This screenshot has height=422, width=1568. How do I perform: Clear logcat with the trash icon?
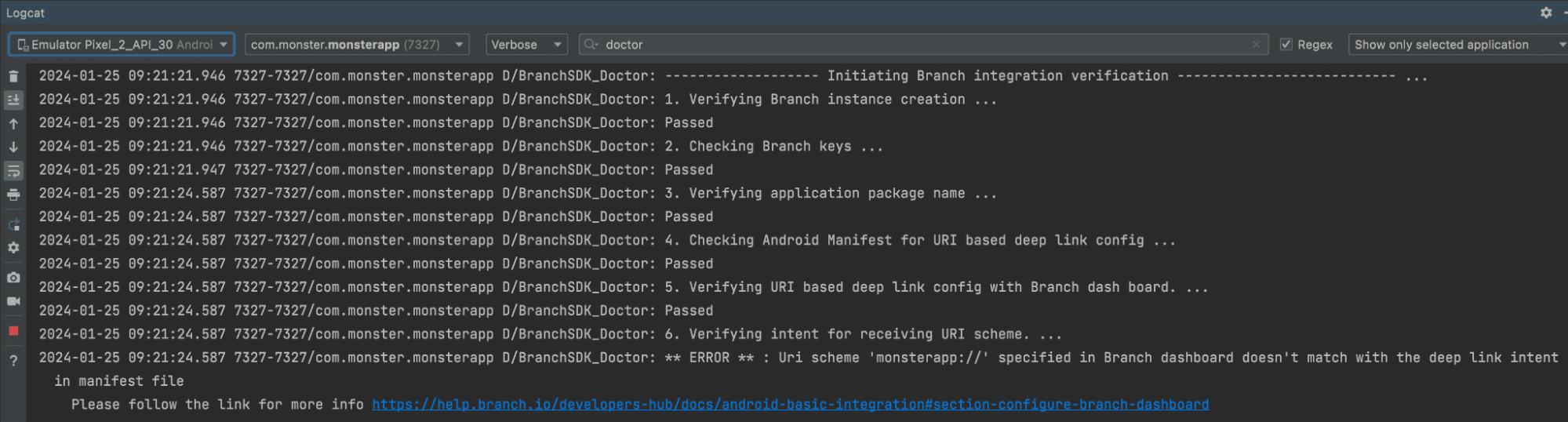pos(13,76)
